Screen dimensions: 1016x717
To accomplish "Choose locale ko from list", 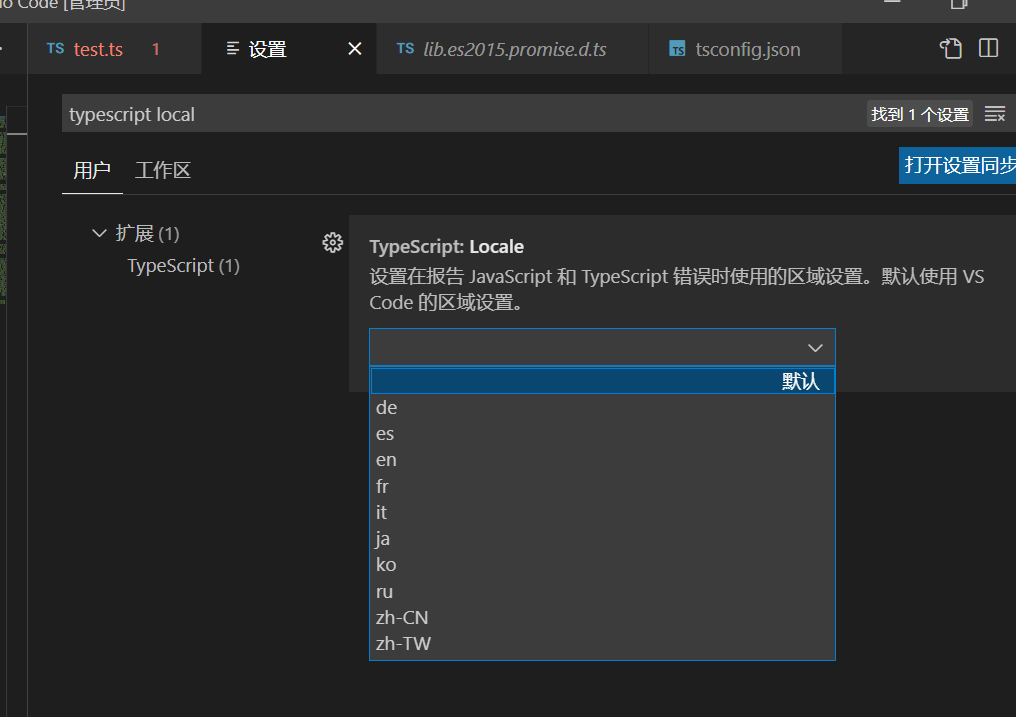I will [x=602, y=565].
